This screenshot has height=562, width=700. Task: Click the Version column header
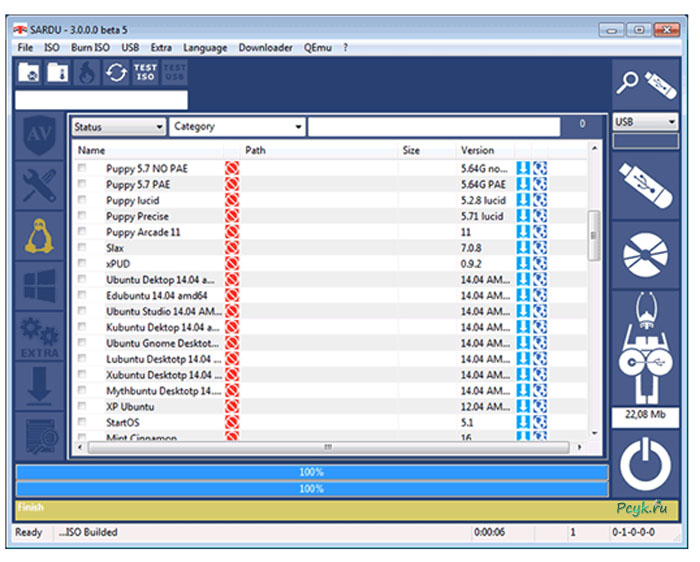(x=477, y=150)
